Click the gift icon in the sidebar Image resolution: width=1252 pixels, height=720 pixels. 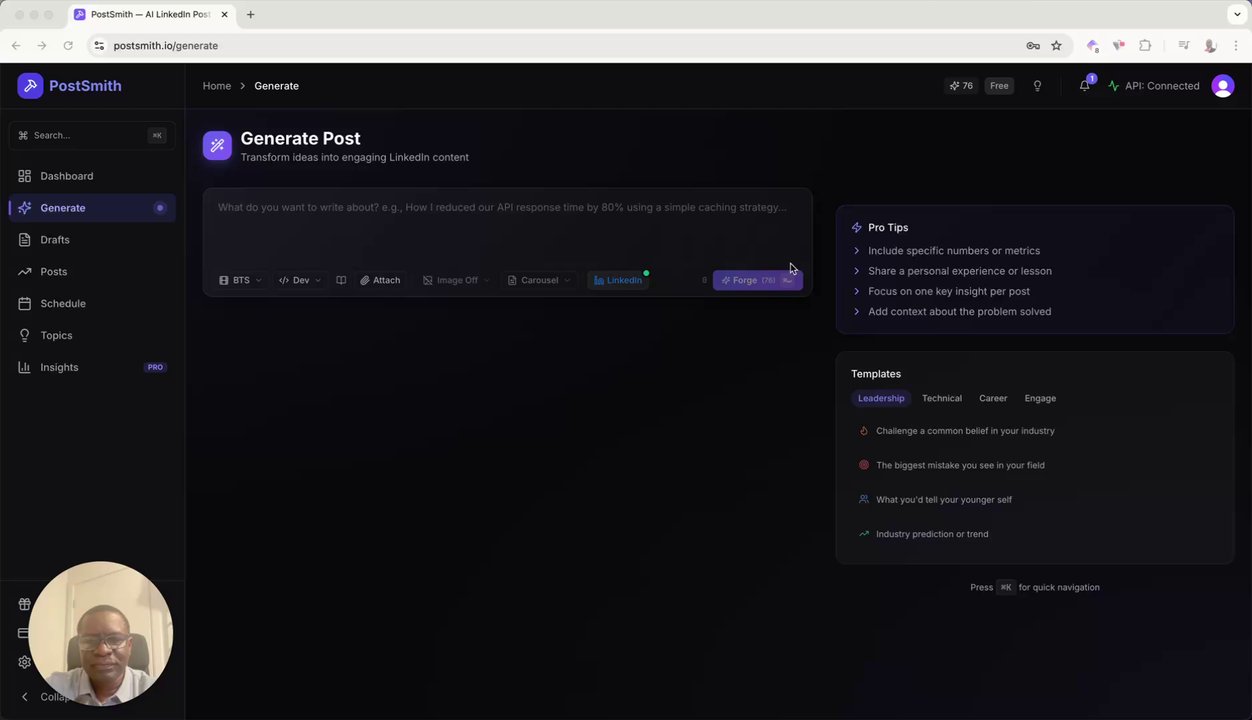[x=24, y=604]
